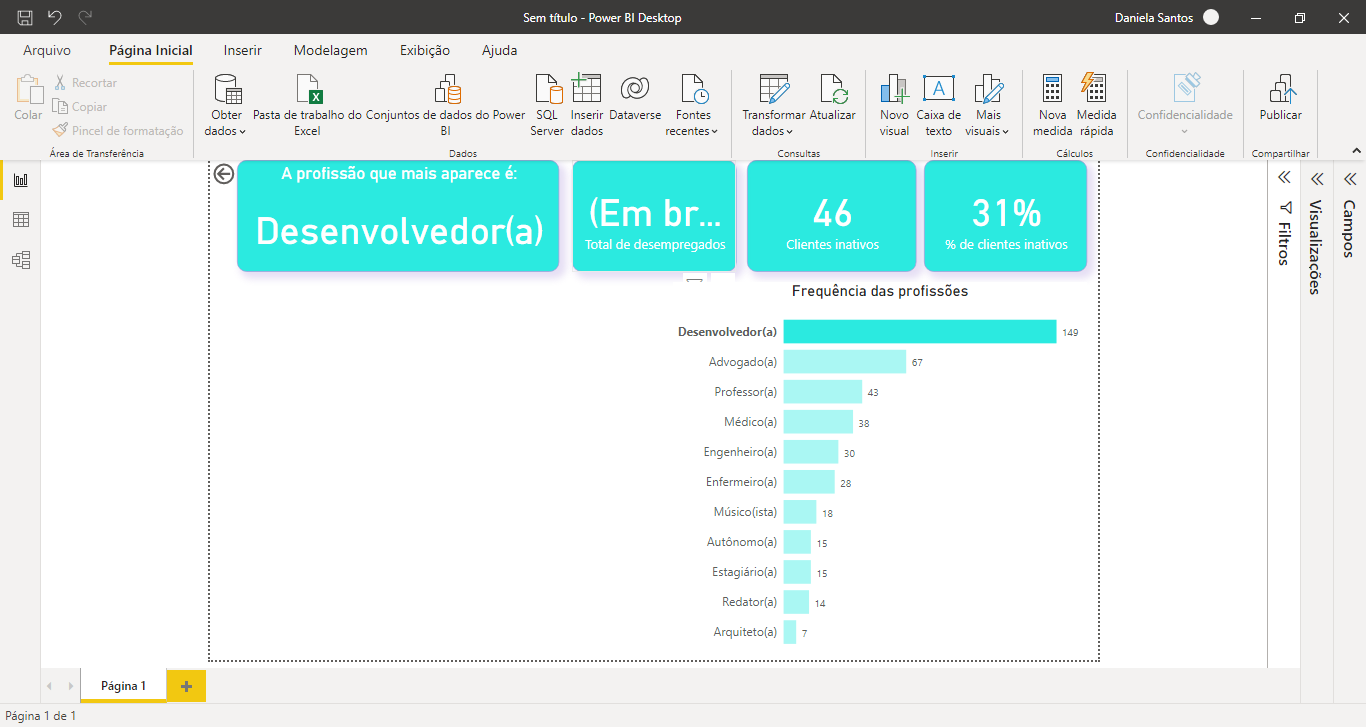Click the Colar paste icon

(x=29, y=97)
